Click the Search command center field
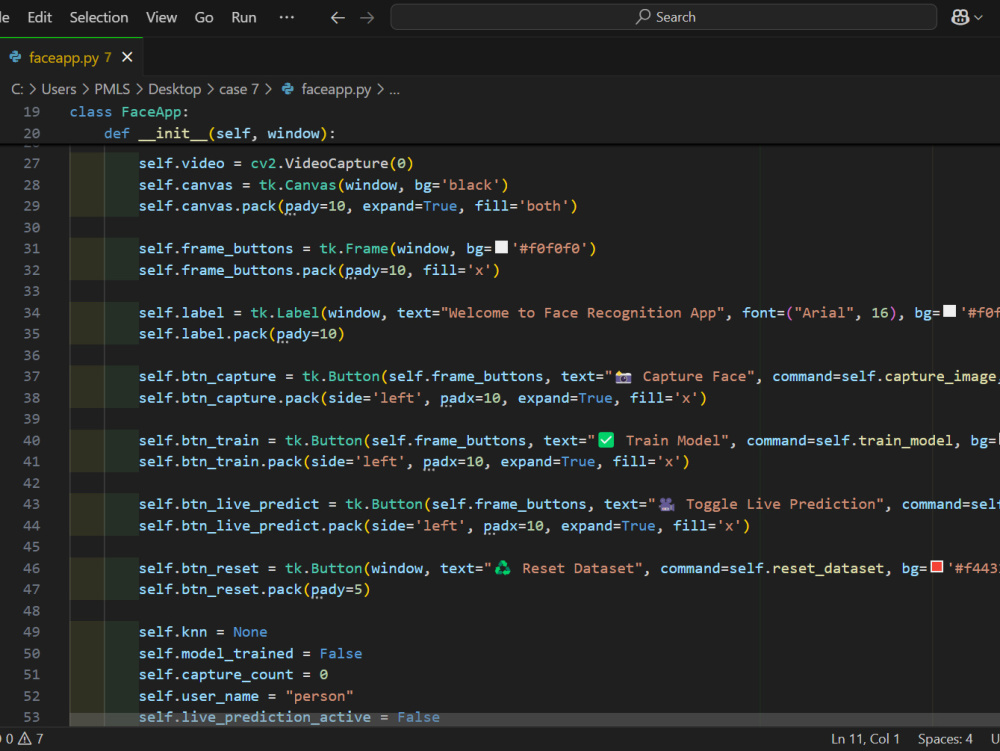 (x=663, y=17)
